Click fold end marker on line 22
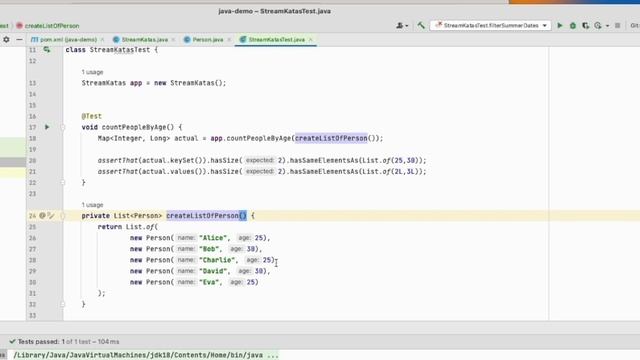Image resolution: width=640 pixels, height=360 pixels. click(x=62, y=182)
